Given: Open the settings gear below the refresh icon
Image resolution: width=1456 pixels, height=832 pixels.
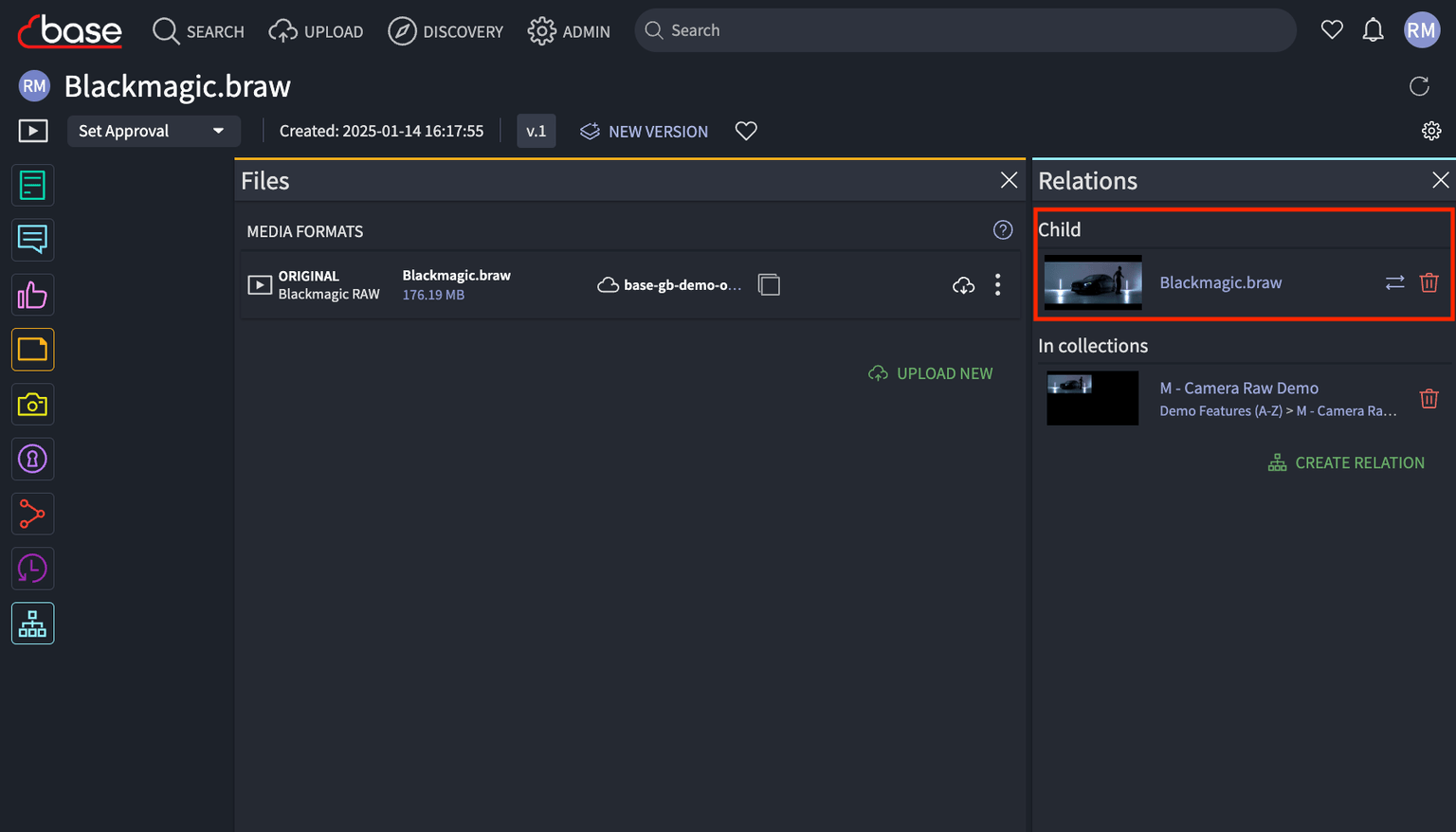Looking at the screenshot, I should click(x=1431, y=131).
